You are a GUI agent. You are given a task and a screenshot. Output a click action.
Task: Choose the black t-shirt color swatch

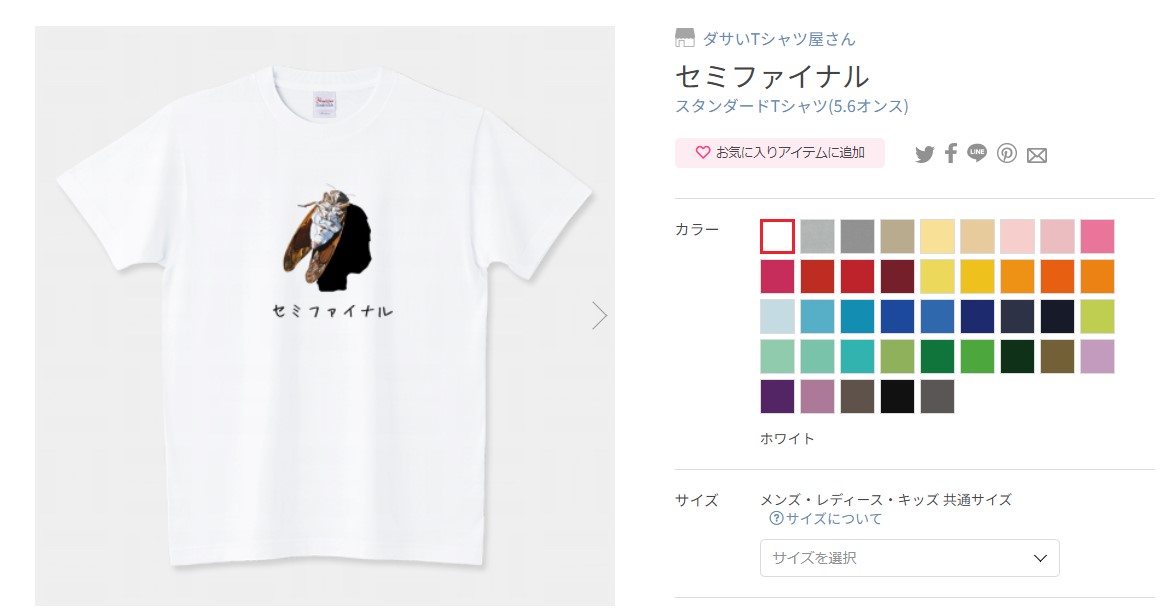[897, 396]
